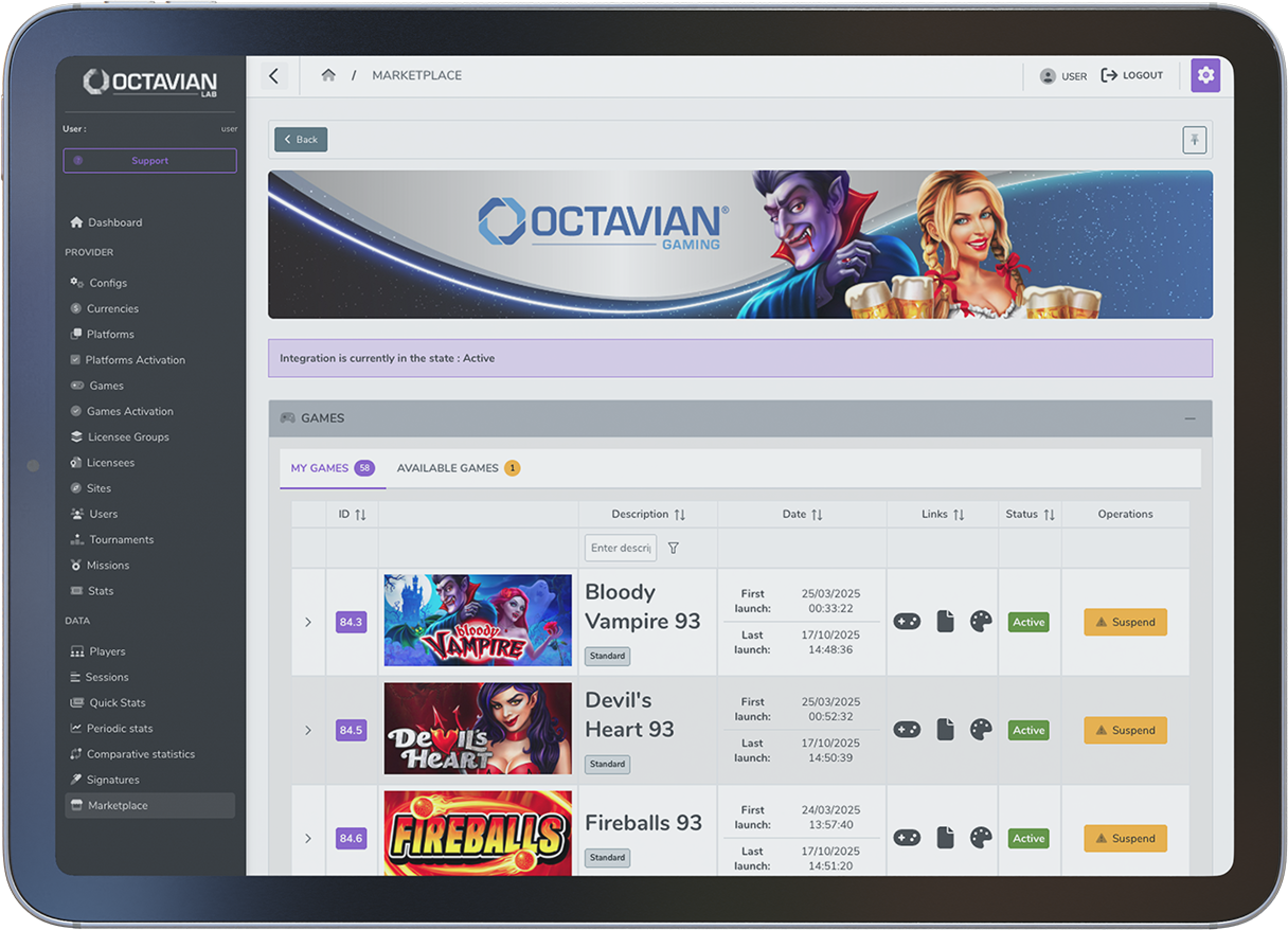Open palette link for Fireballs 93

[981, 838]
